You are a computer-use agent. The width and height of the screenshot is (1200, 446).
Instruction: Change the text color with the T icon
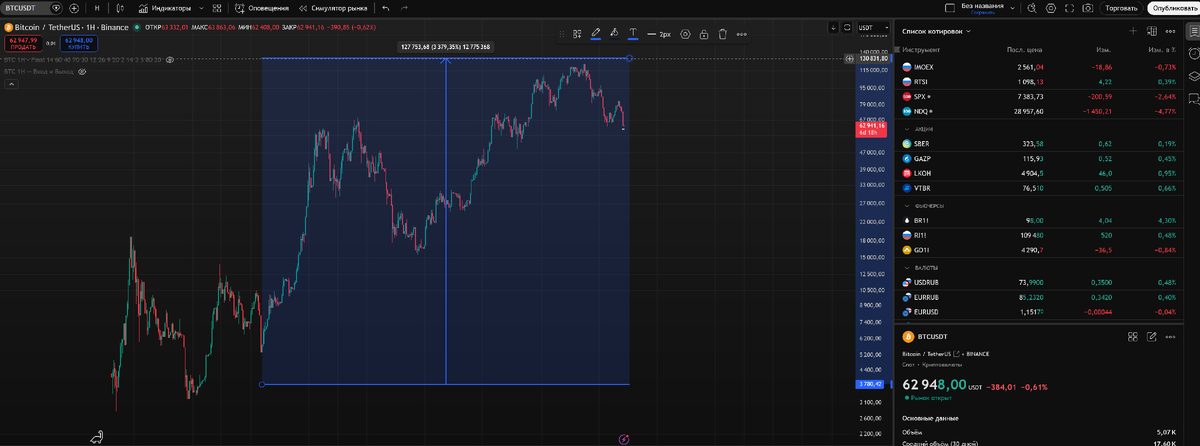click(x=633, y=33)
